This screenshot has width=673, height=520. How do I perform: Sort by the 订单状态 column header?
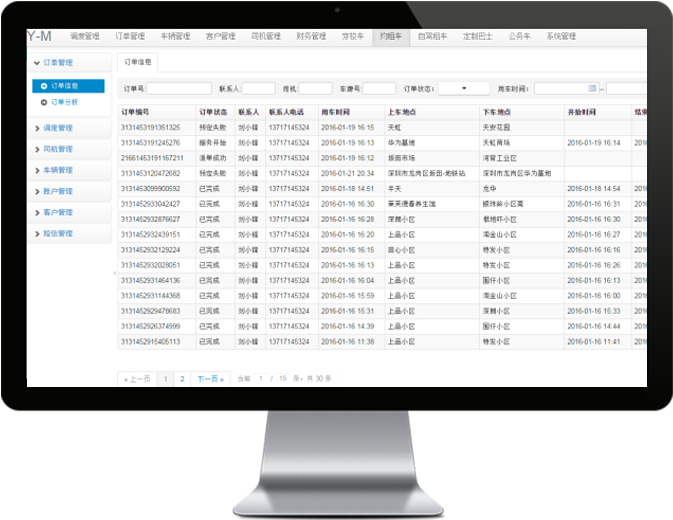(213, 112)
